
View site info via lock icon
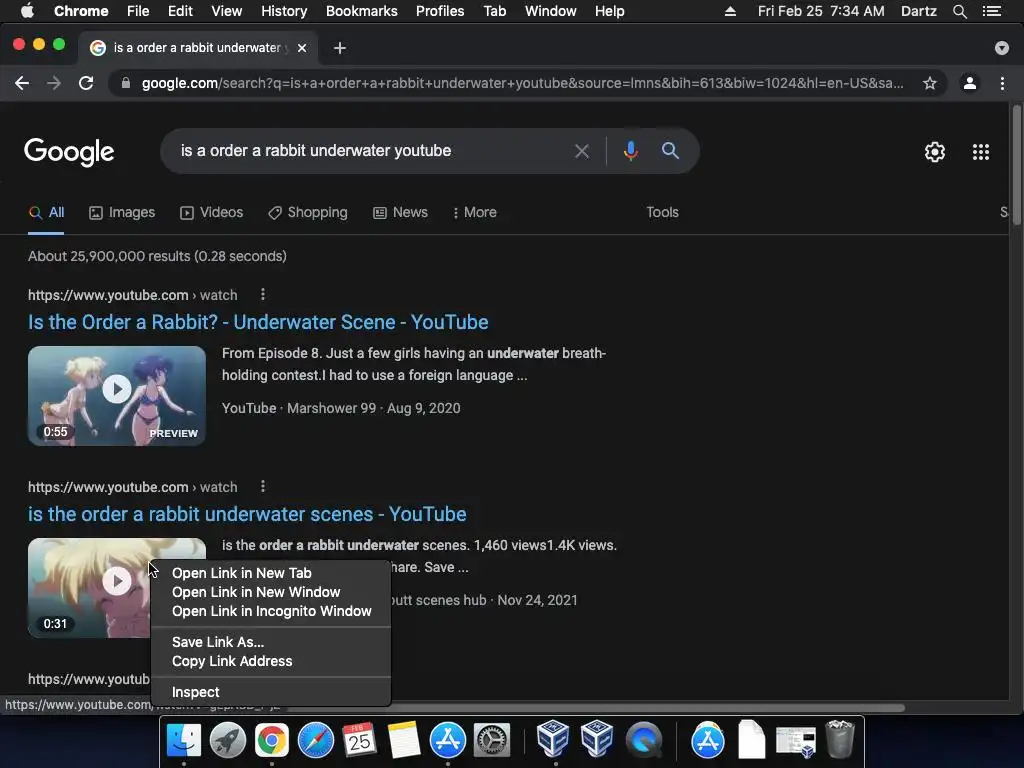pyautogui.click(x=126, y=83)
